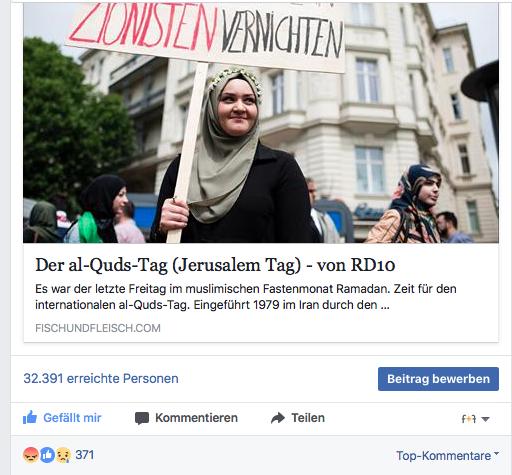Click the FISCHUNDFLEISCH.COM source link
The width and height of the screenshot is (512, 475).
point(98,328)
